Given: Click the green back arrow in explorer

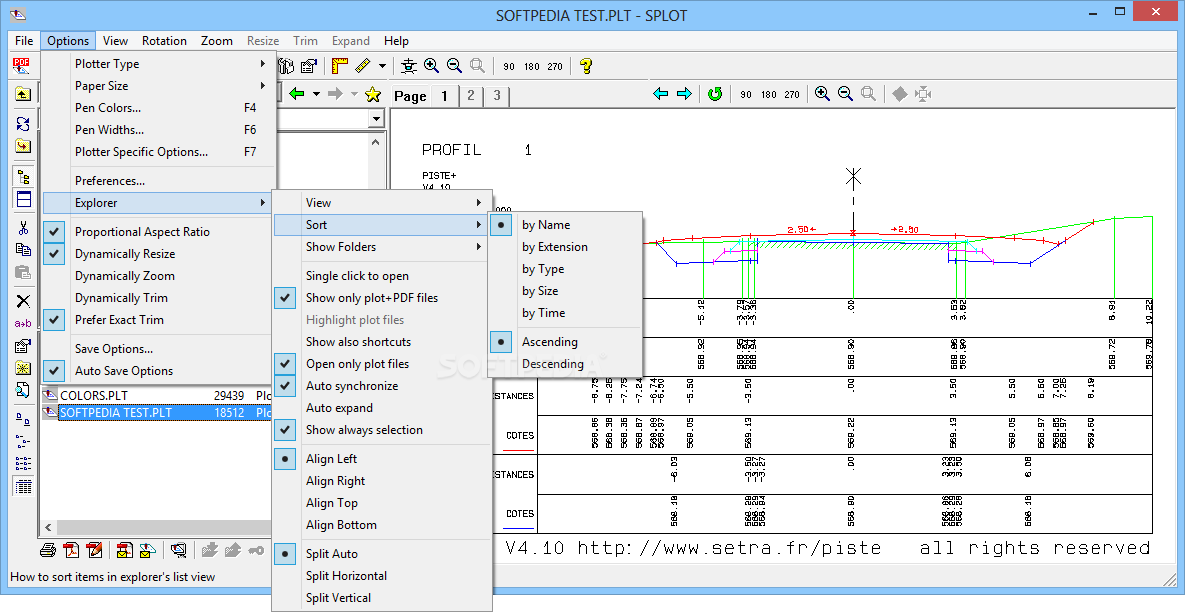Looking at the screenshot, I should (x=296, y=94).
